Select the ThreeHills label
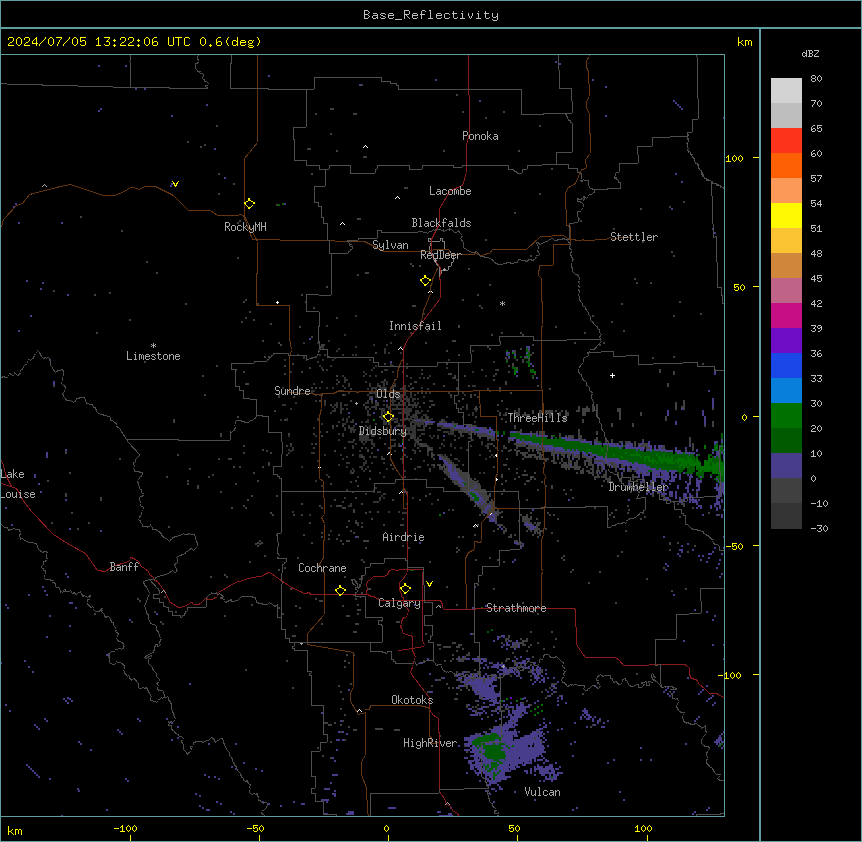 pyautogui.click(x=537, y=418)
